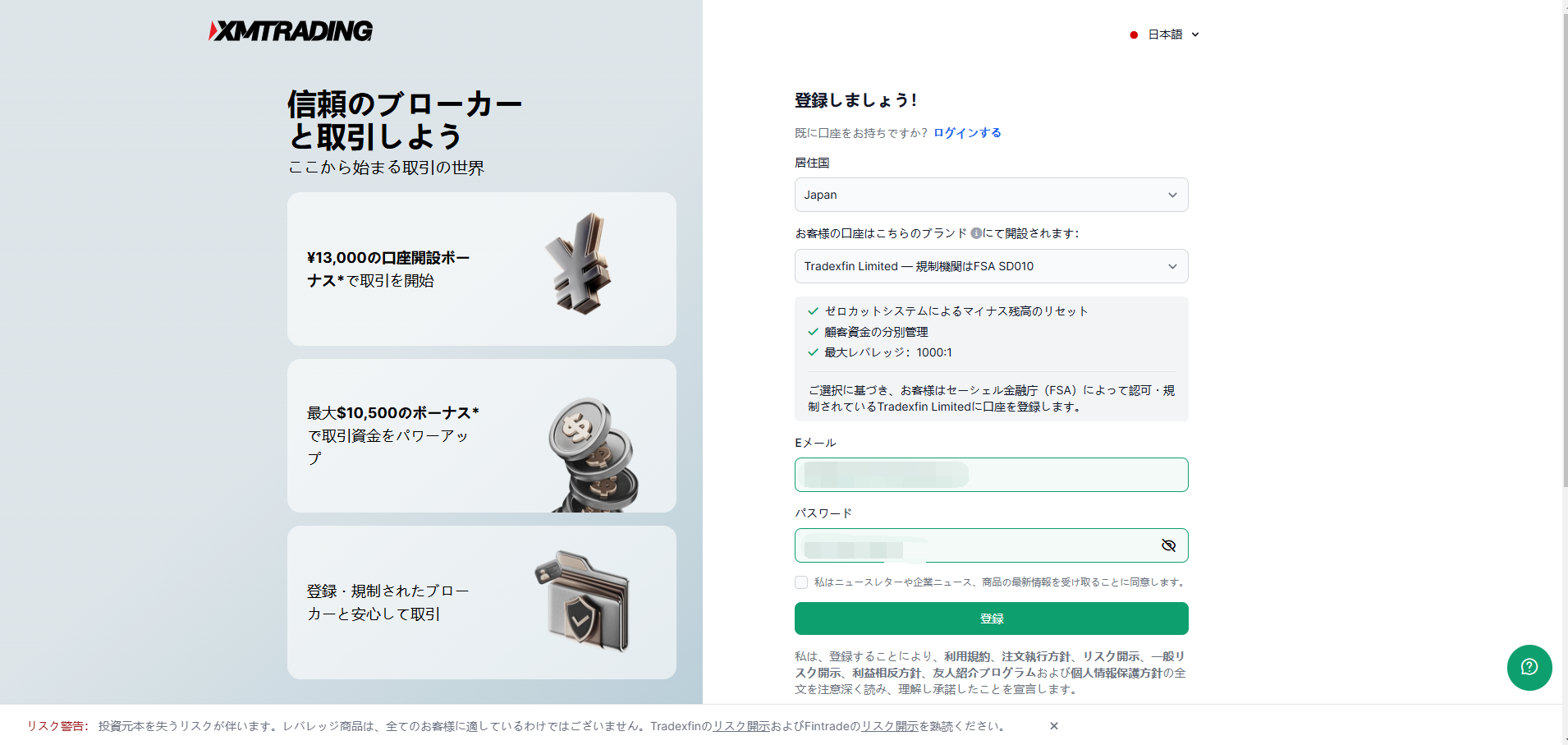Open the 日本語 language dropdown
The width and height of the screenshot is (1568, 745).
tap(1165, 34)
